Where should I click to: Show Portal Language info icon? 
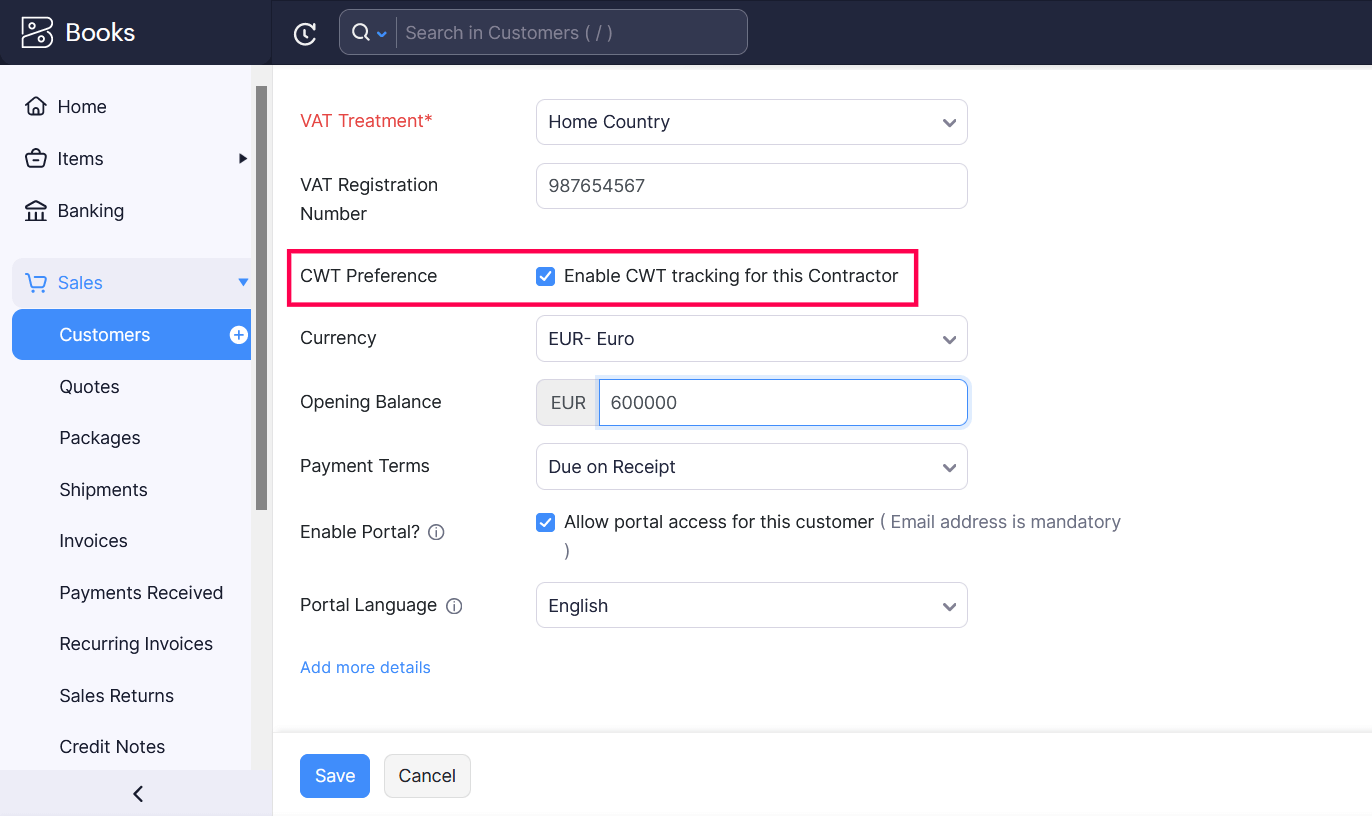click(454, 606)
